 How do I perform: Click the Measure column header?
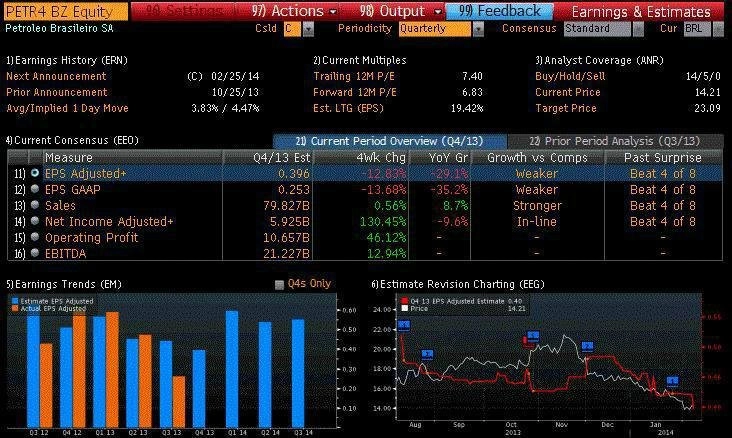[x=133, y=157]
